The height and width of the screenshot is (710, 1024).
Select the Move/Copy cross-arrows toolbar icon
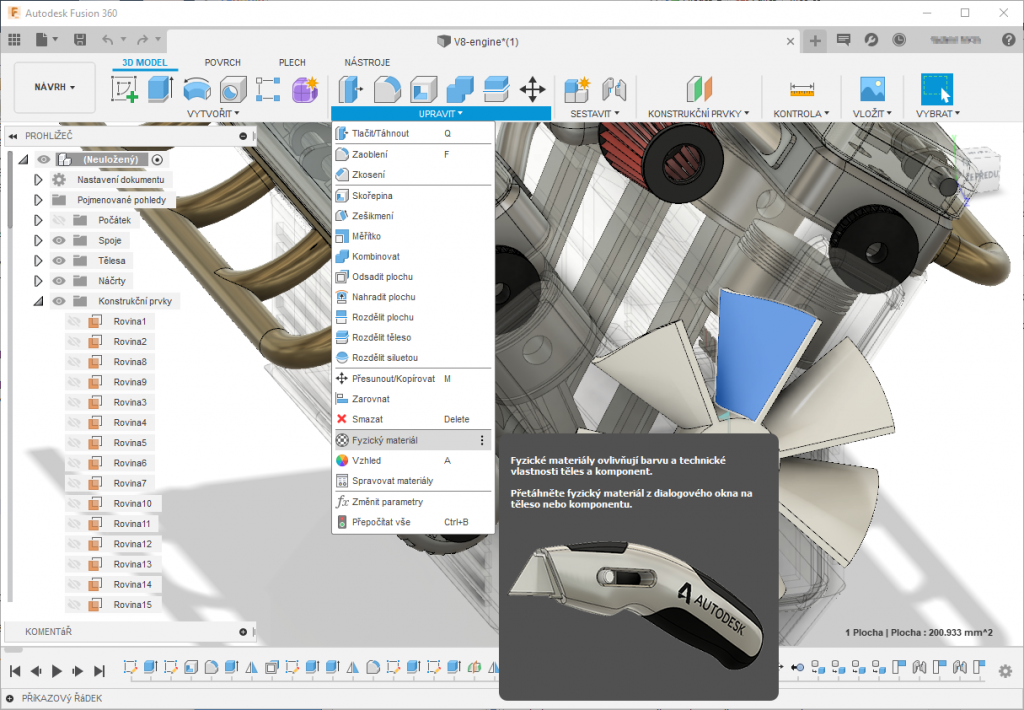[x=532, y=90]
